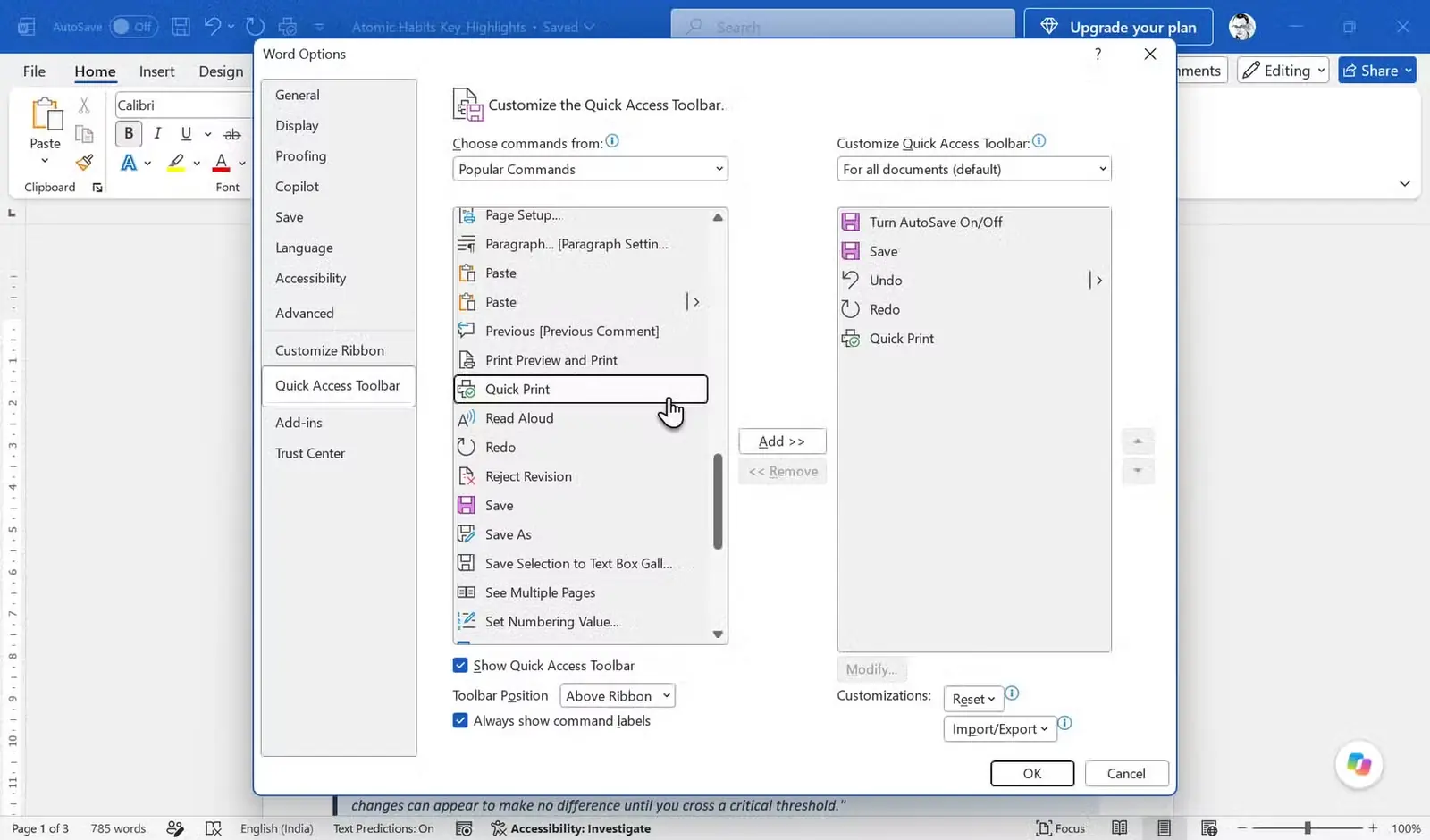Screen dimensions: 1430x840
Task: Toggle Bold formatting in the Font group
Action: tap(129, 134)
